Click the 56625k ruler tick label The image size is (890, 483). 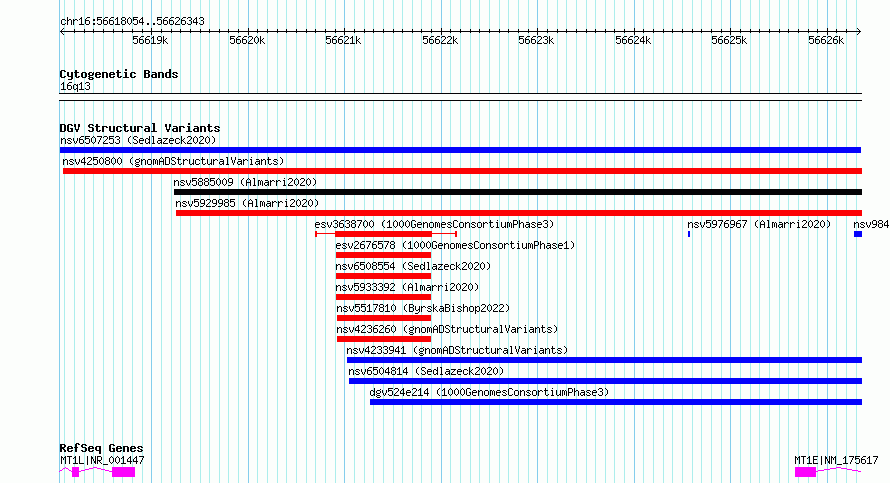(x=729, y=40)
